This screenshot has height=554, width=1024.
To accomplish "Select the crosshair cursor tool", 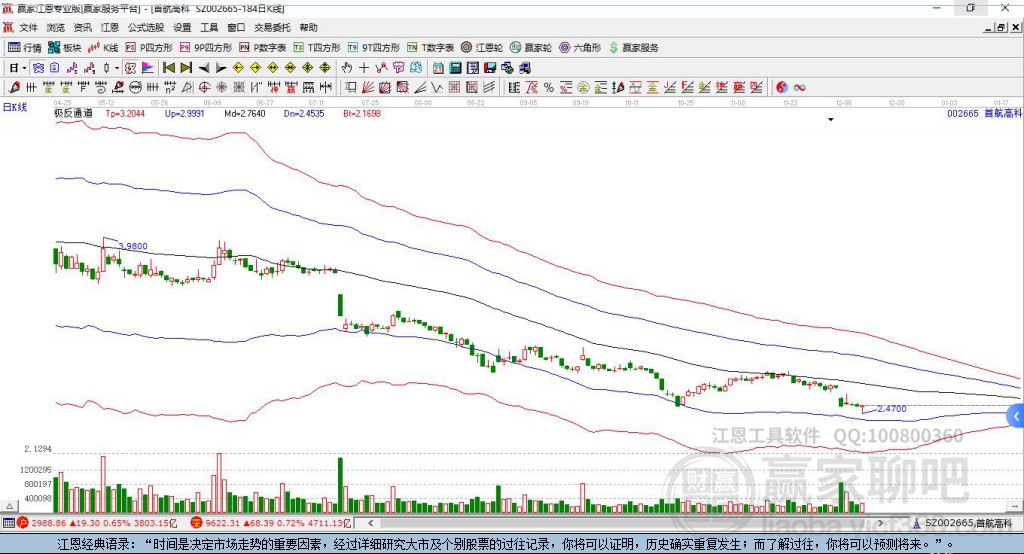I will 364,68.
